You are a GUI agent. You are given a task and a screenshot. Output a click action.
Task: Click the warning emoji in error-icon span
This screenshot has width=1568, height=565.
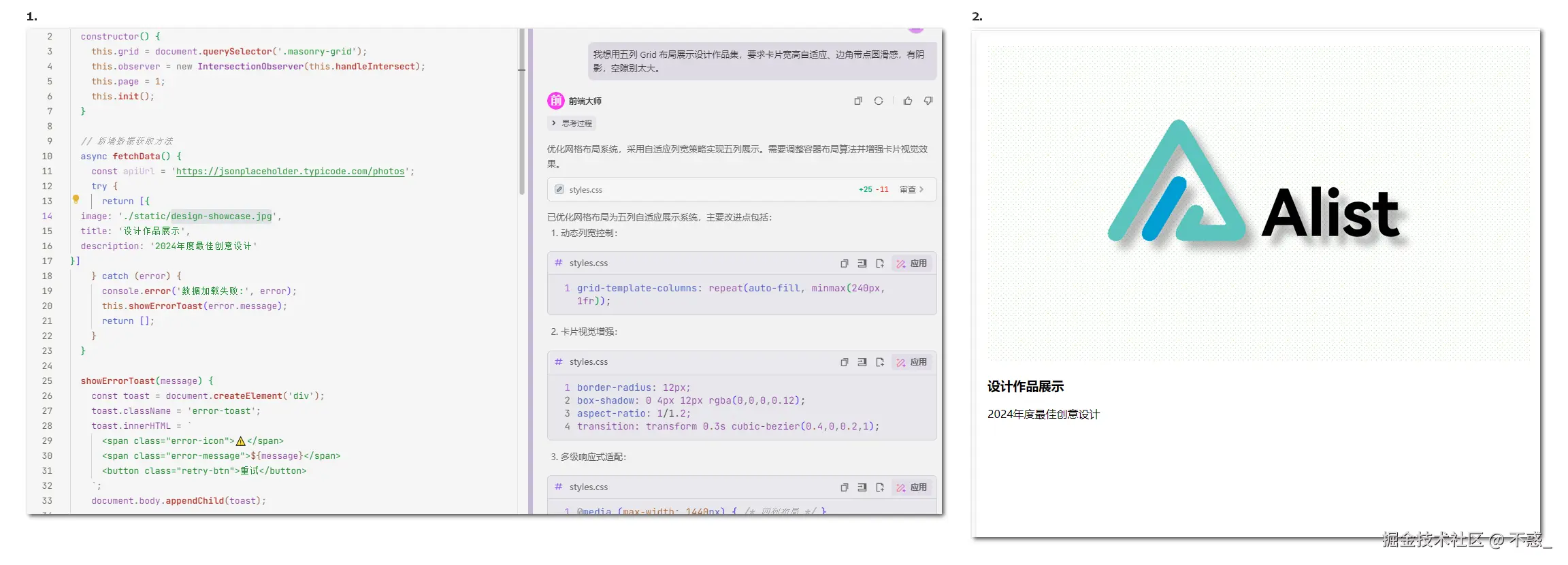click(x=240, y=441)
